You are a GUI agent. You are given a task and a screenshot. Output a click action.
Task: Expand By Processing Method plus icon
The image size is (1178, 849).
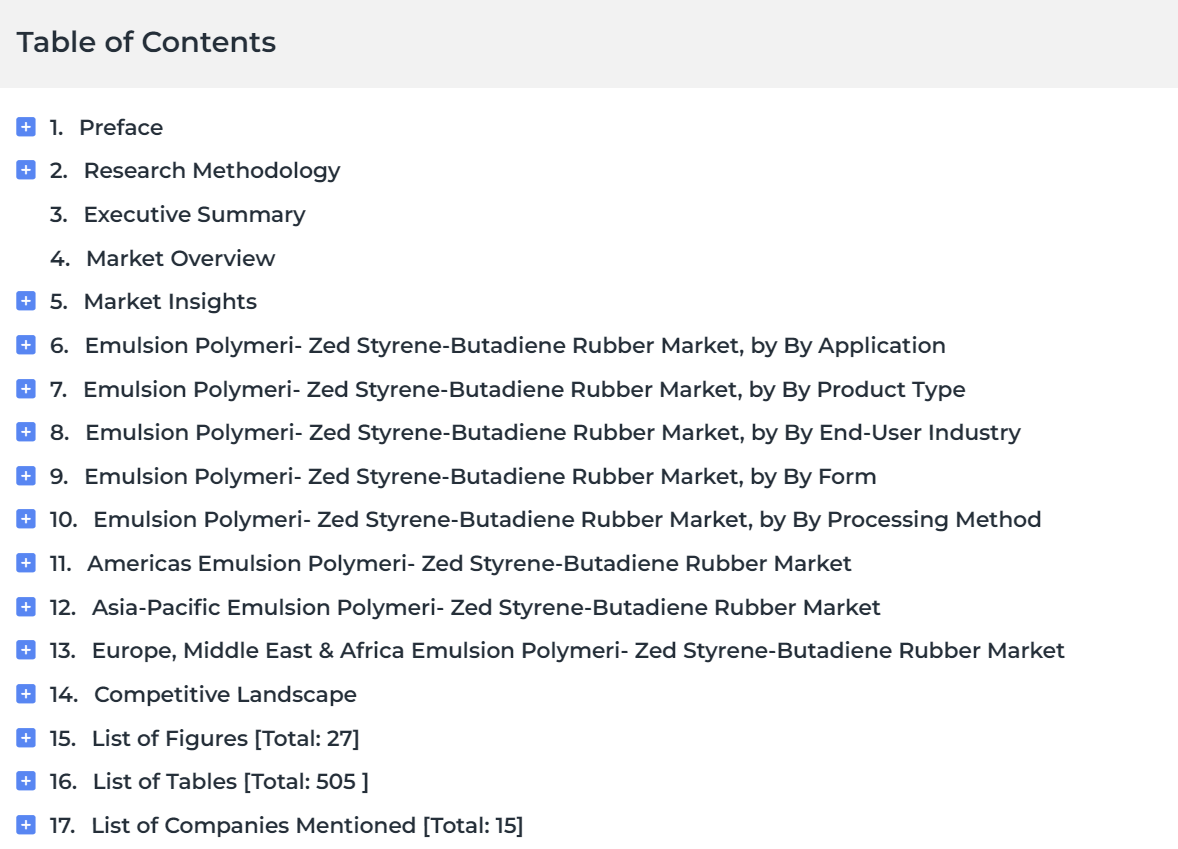click(26, 519)
